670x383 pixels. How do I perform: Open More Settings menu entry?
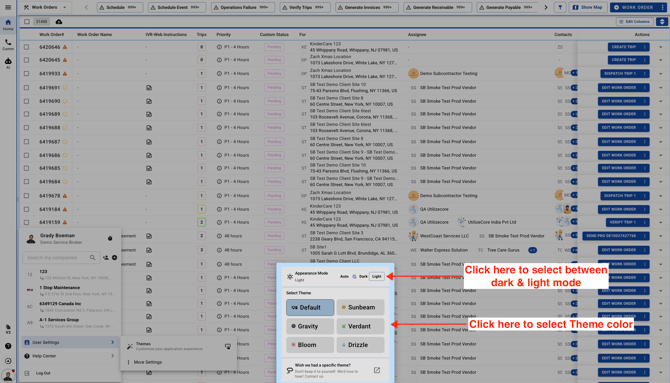tap(147, 362)
